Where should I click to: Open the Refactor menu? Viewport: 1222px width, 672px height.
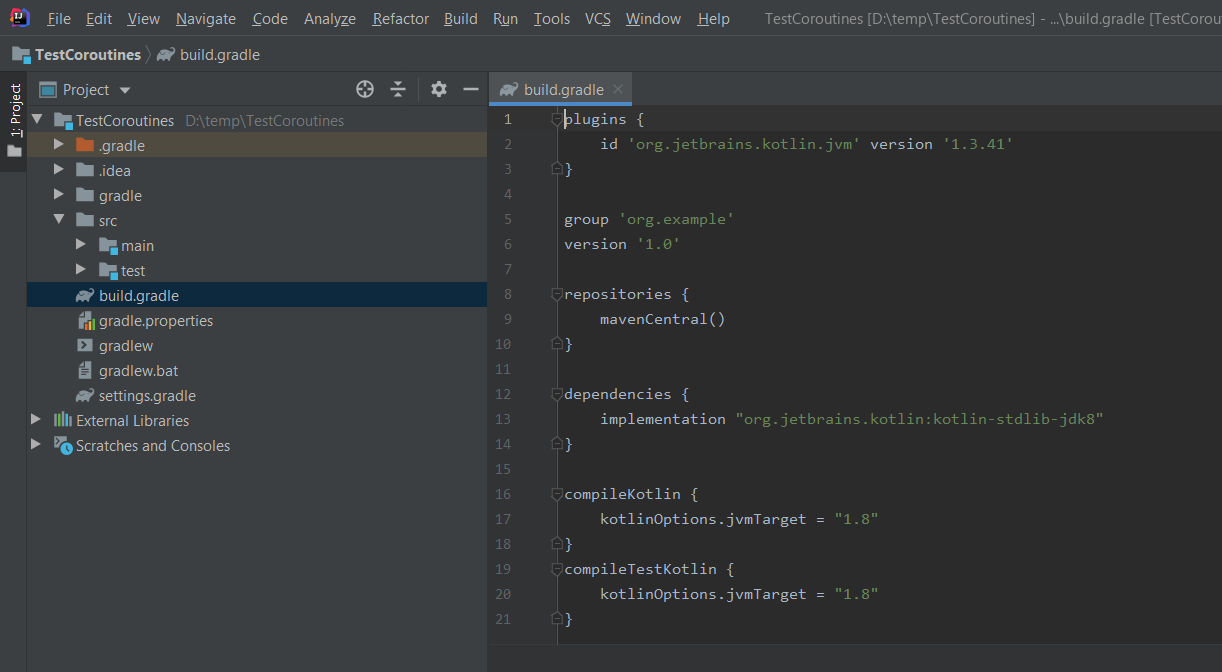pyautogui.click(x=400, y=19)
